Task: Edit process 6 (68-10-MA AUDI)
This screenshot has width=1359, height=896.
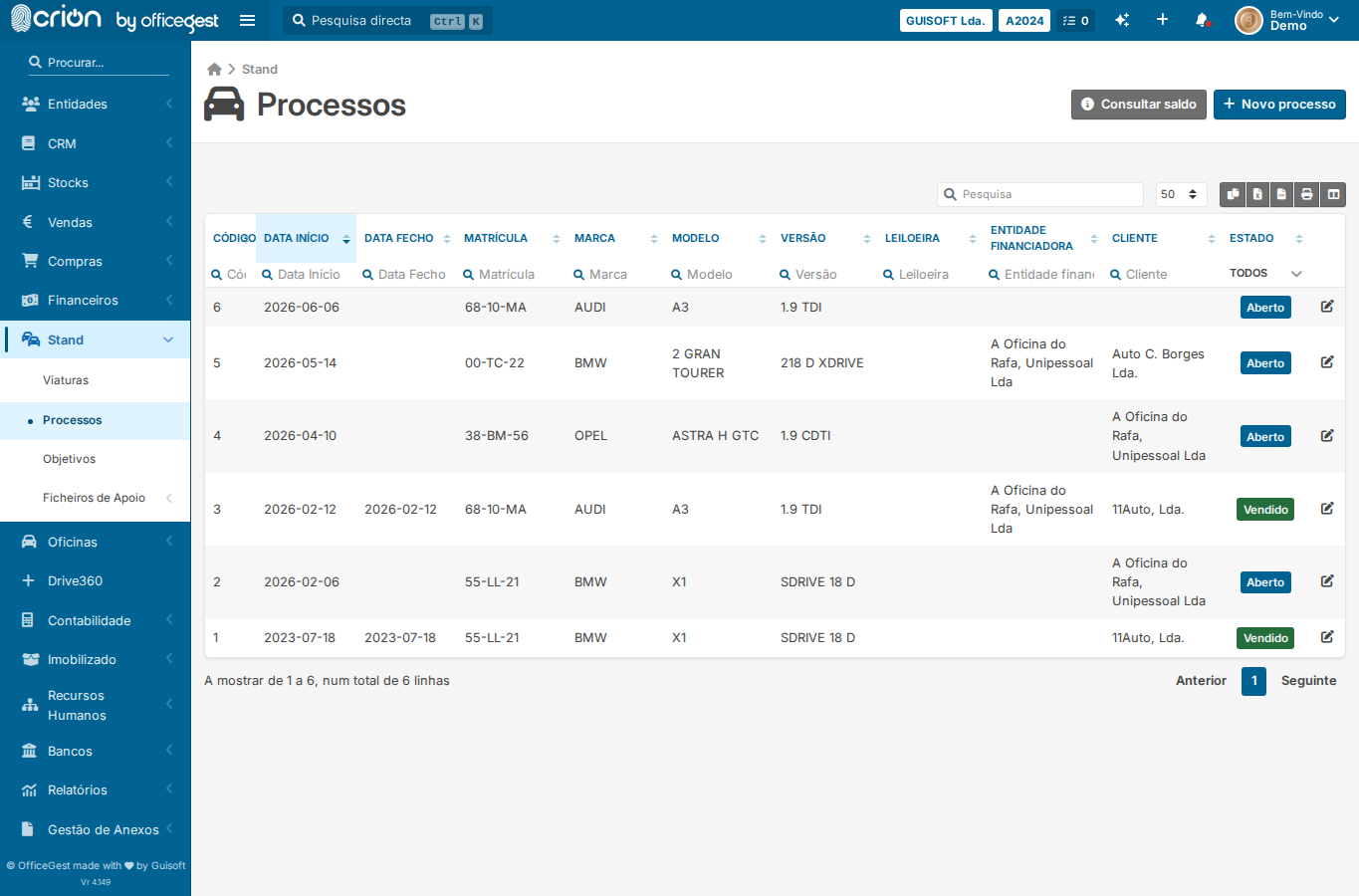Action: (1327, 307)
